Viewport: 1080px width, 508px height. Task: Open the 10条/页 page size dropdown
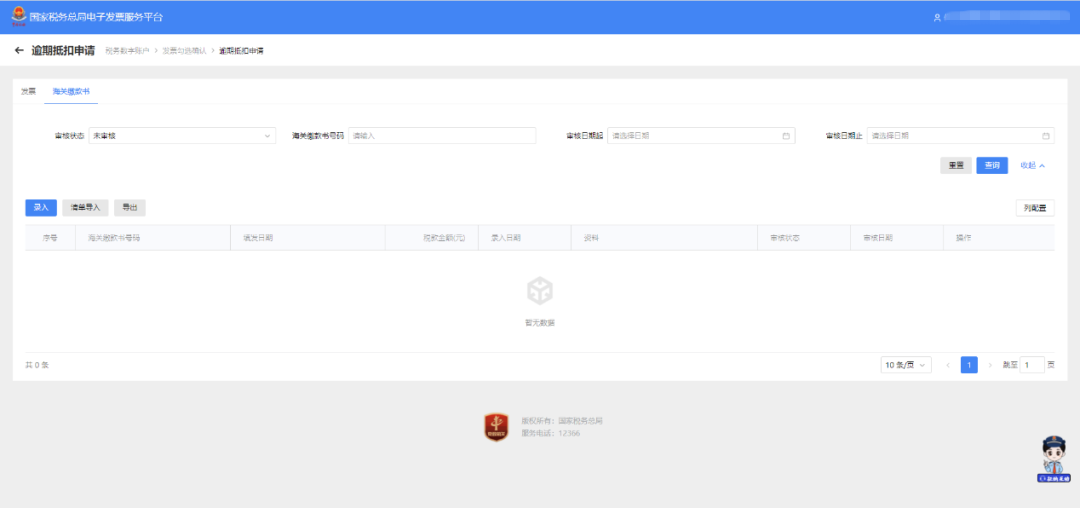[x=906, y=365]
